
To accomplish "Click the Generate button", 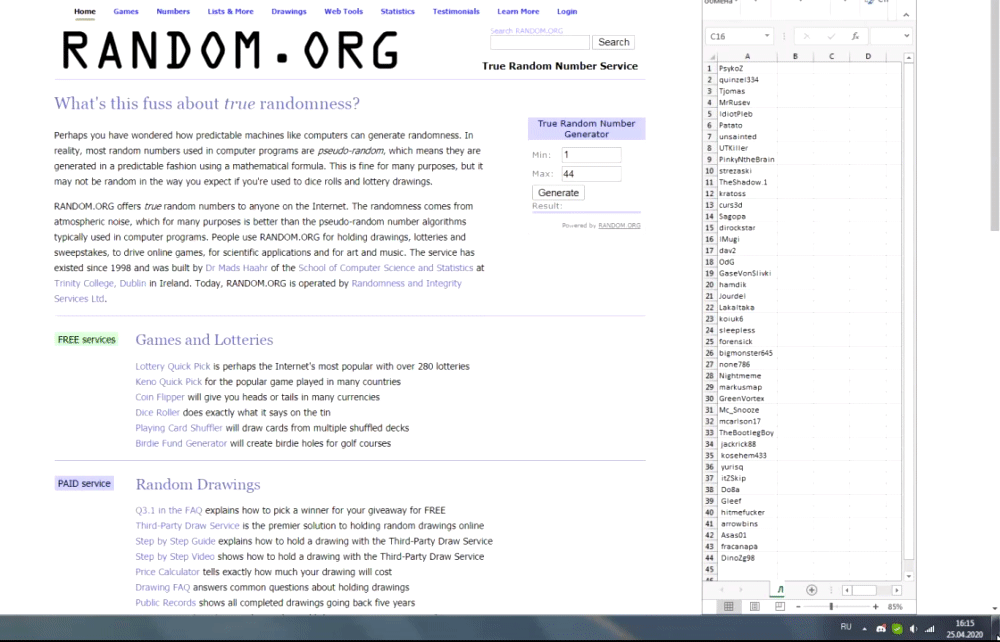I will 558,193.
